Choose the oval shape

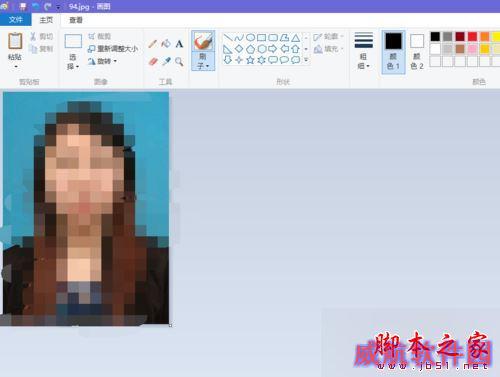coord(251,38)
